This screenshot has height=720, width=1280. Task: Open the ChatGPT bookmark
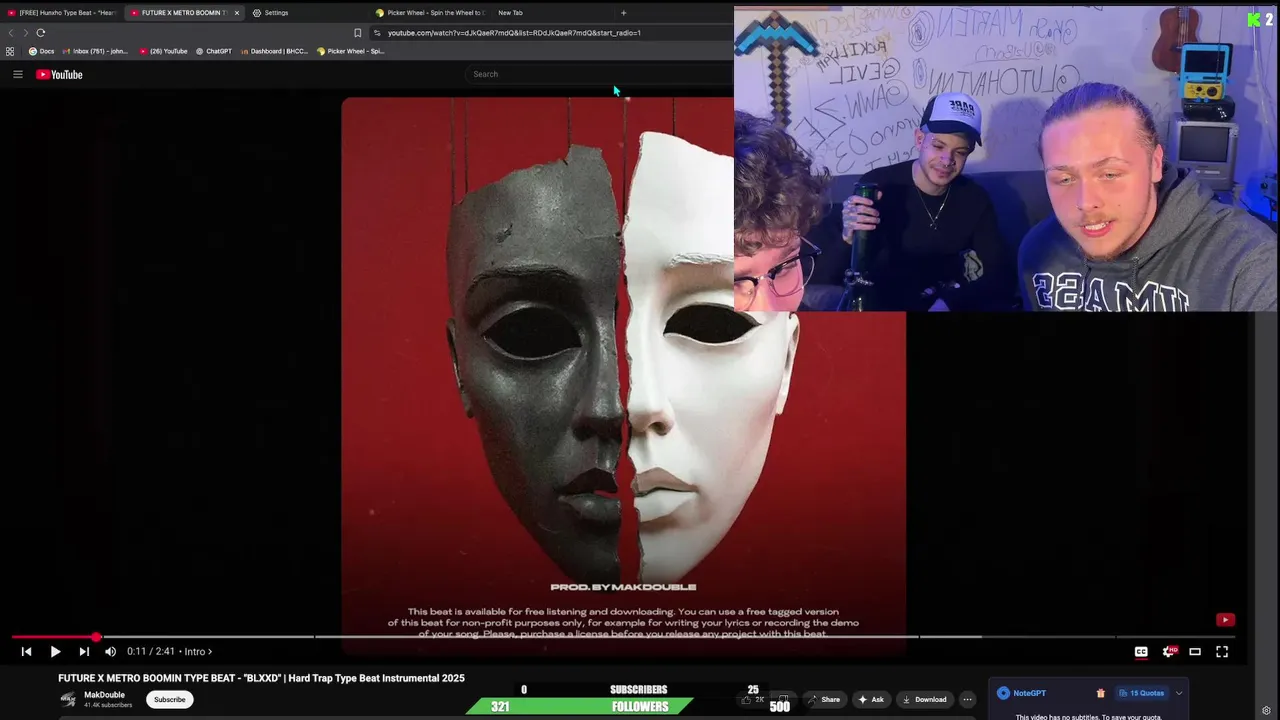[x=214, y=51]
